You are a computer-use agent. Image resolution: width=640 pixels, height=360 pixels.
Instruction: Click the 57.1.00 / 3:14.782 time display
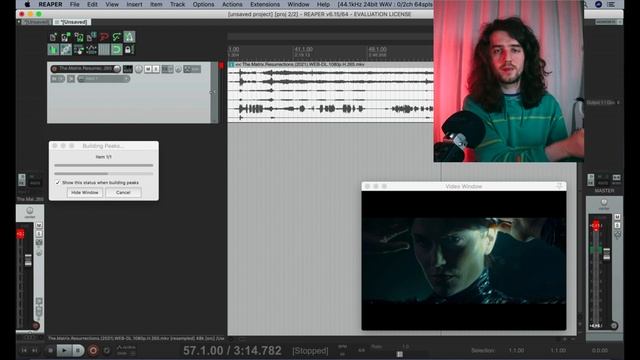tap(232, 351)
